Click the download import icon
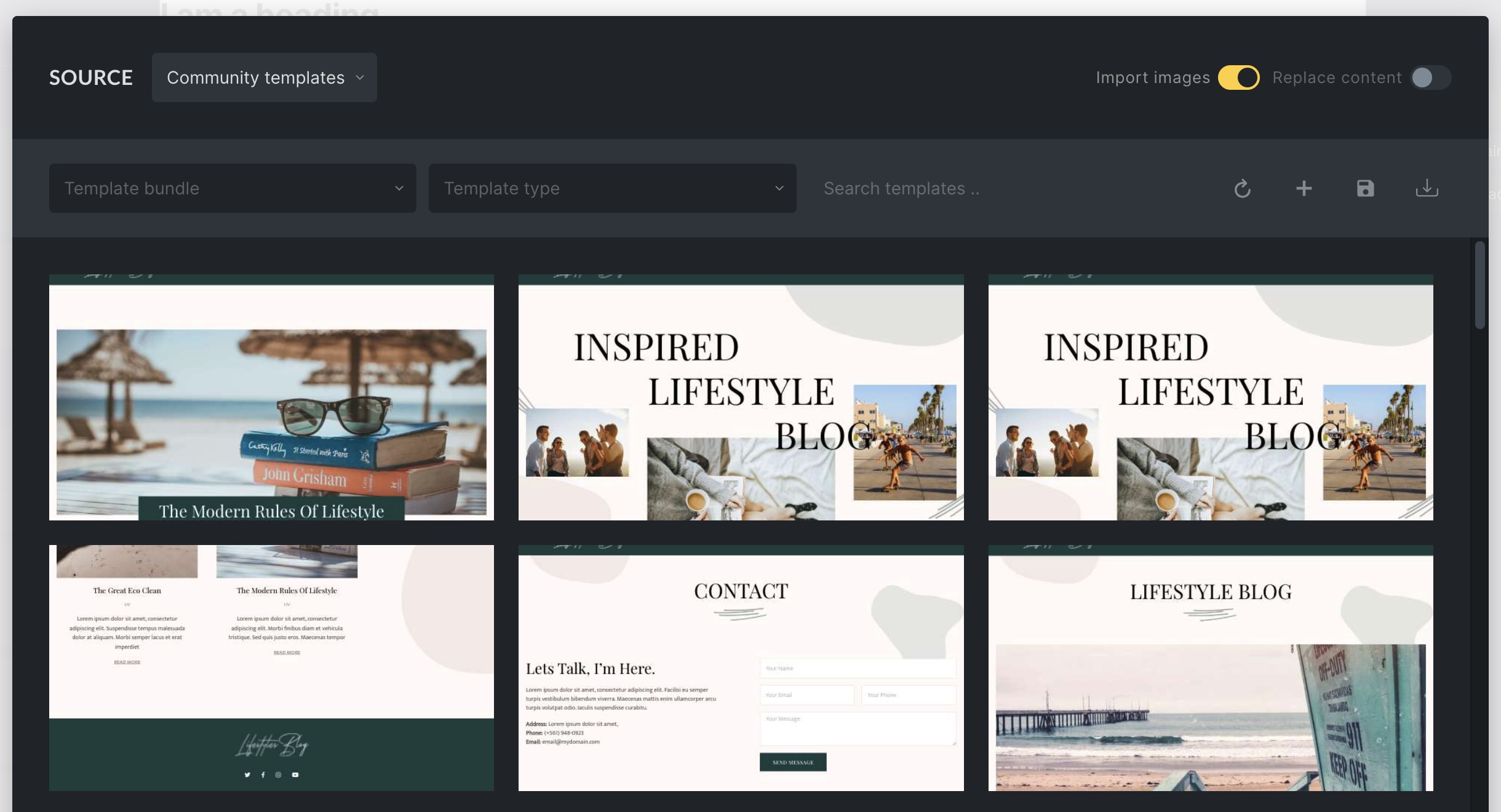This screenshot has height=812, width=1501. (1427, 188)
